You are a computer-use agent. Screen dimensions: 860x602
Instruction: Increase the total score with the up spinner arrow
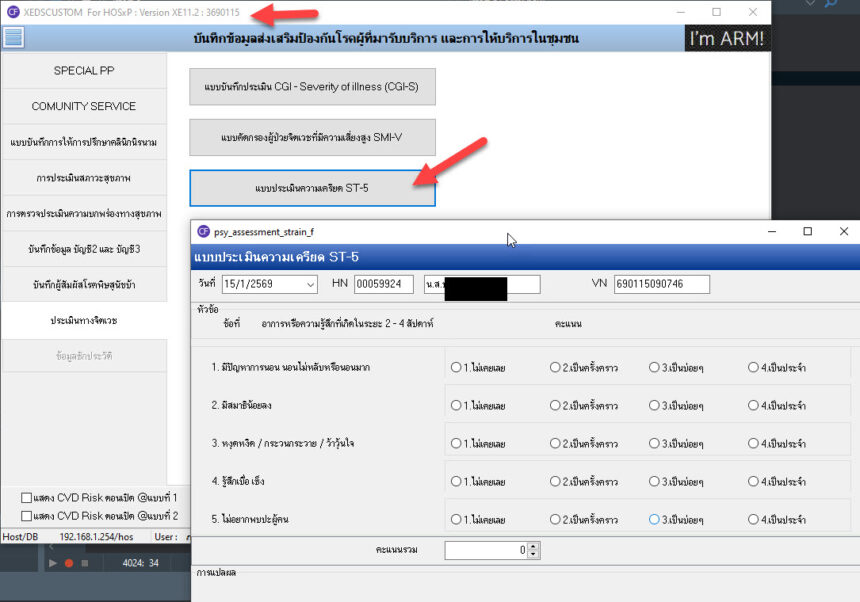click(533, 546)
